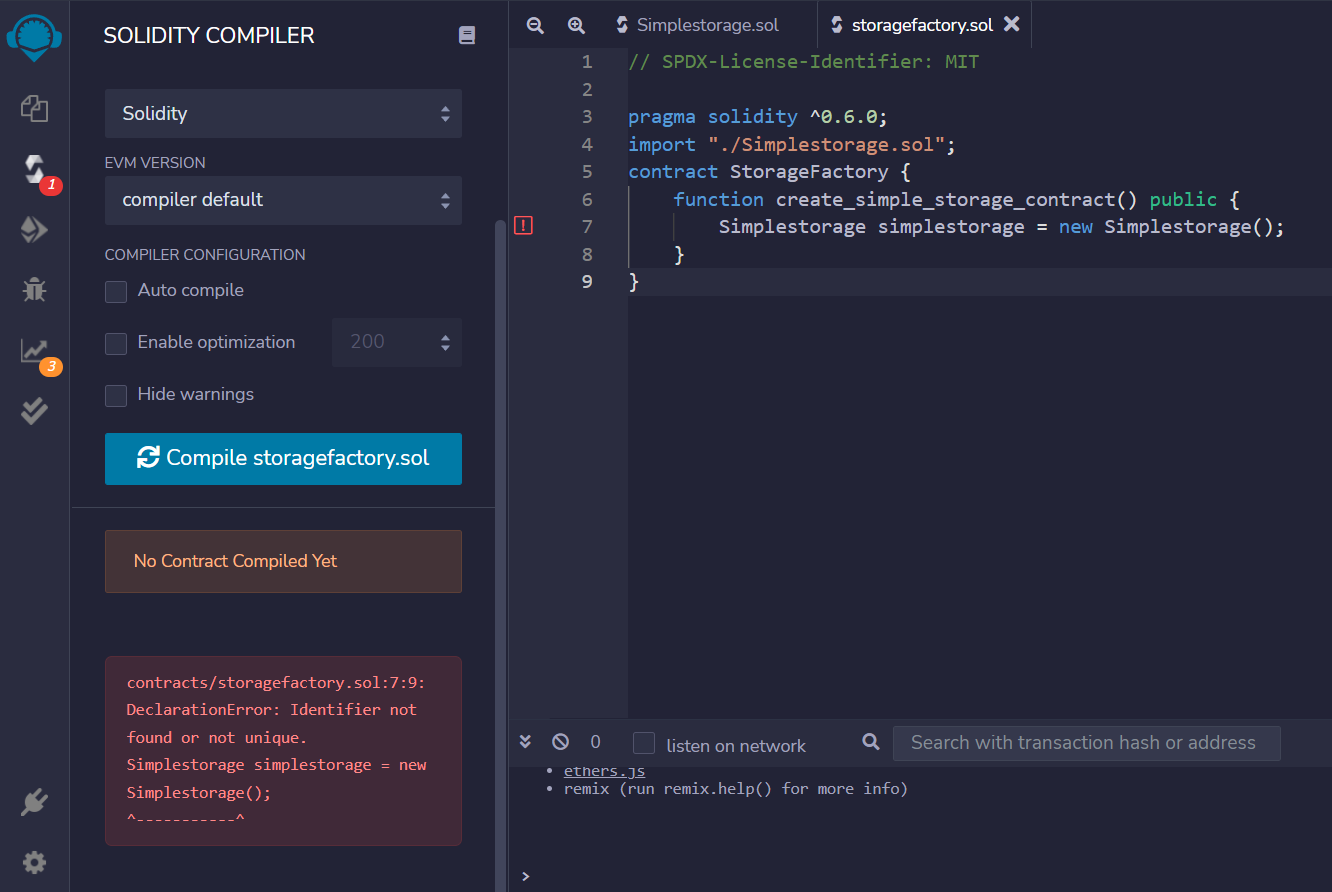Switch to the Simplestorage.sol tab
The image size is (1332, 892).
pos(697,25)
